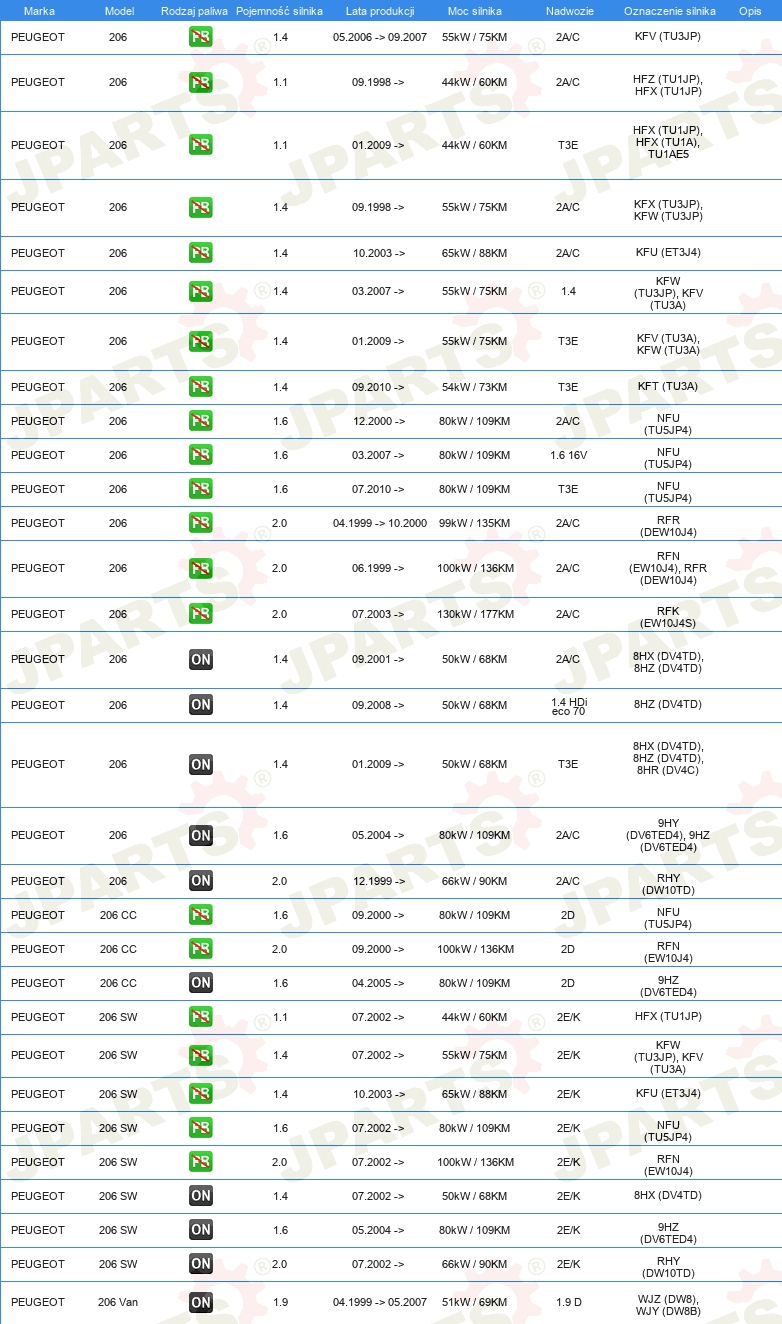
Task: Click the PB icon in the 54kW / 73KM row
Action: coord(201,387)
